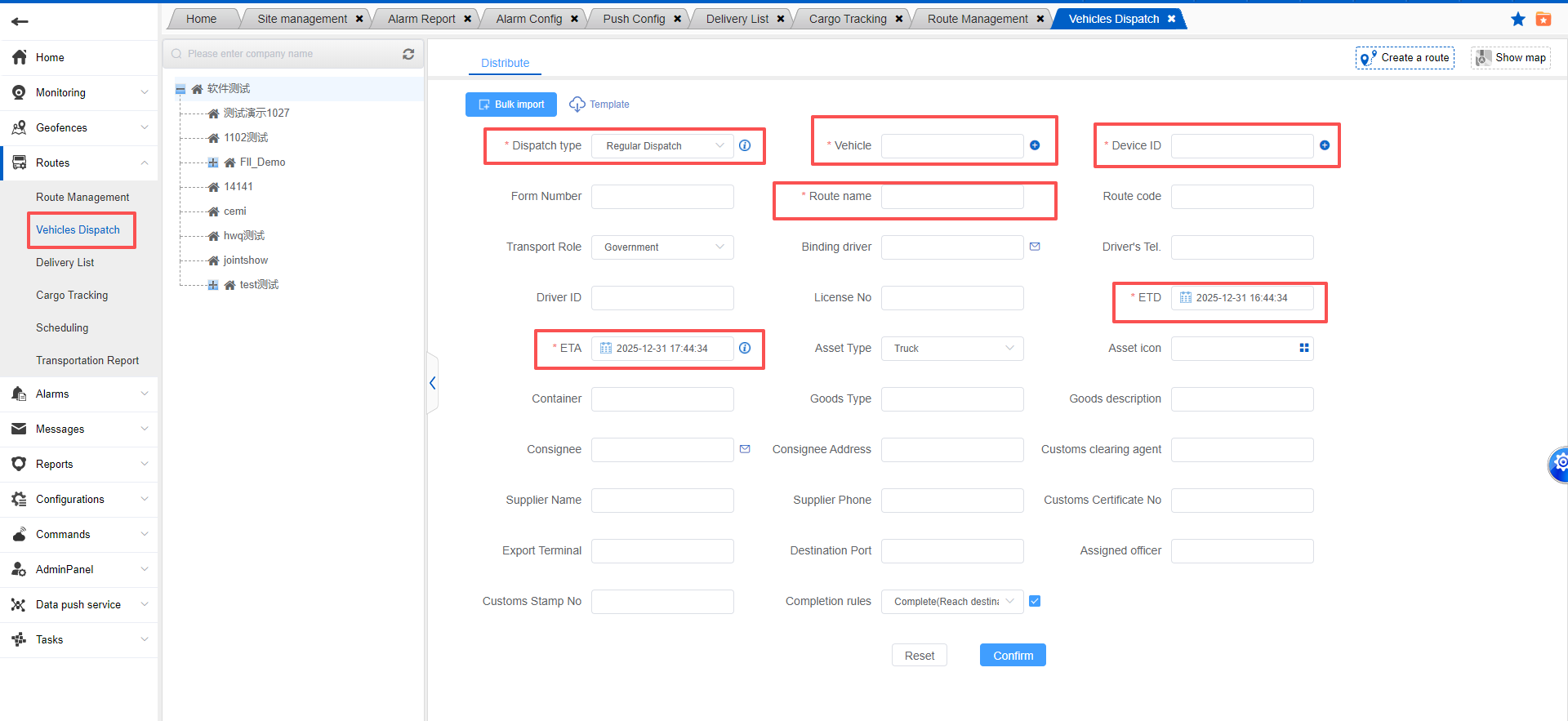Click the envelope icon beside Binding driver
The width and height of the screenshot is (1568, 721).
pos(1035,247)
